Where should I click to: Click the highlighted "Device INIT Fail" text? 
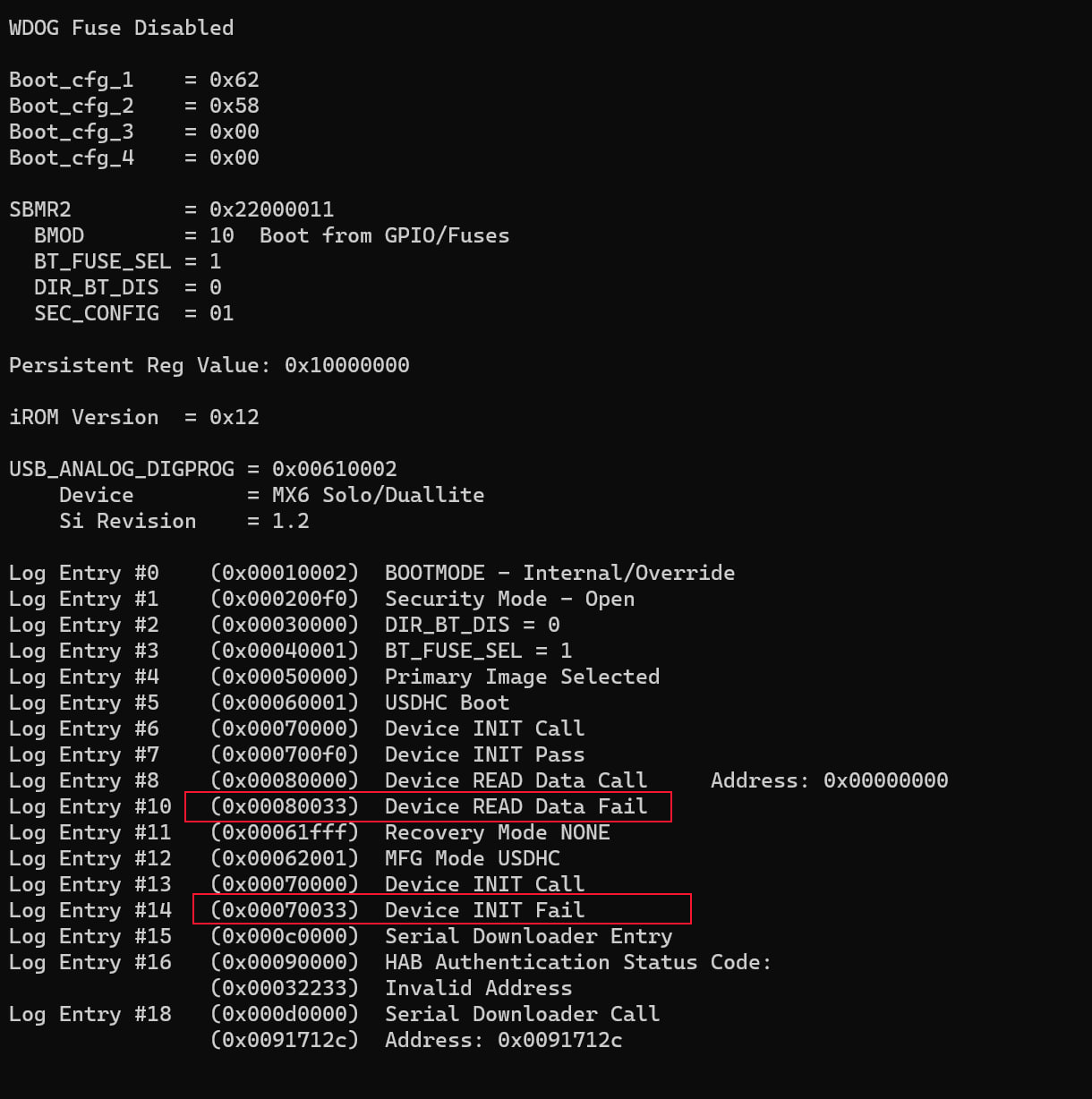484,910
